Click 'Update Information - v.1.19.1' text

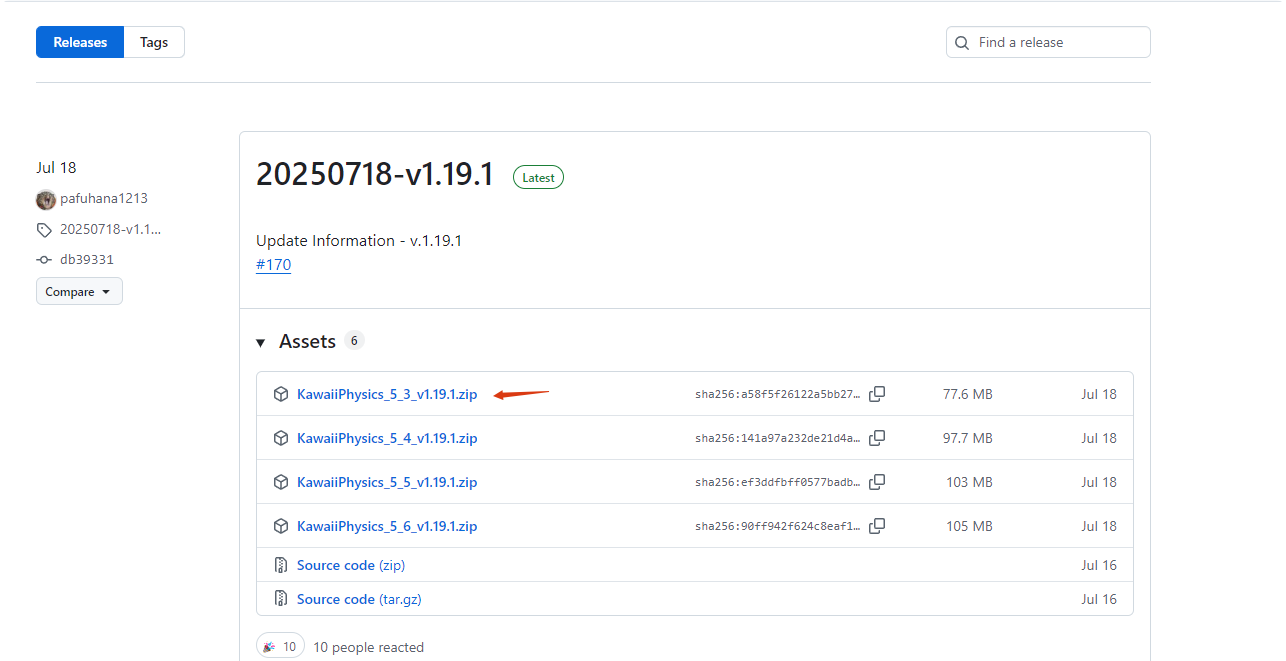[x=359, y=241]
